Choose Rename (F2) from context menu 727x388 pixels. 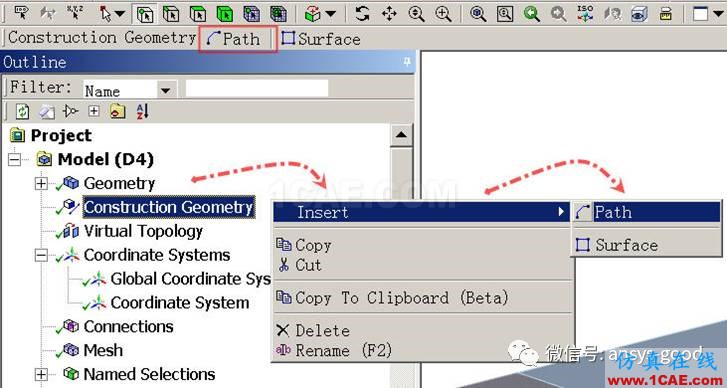[344, 350]
